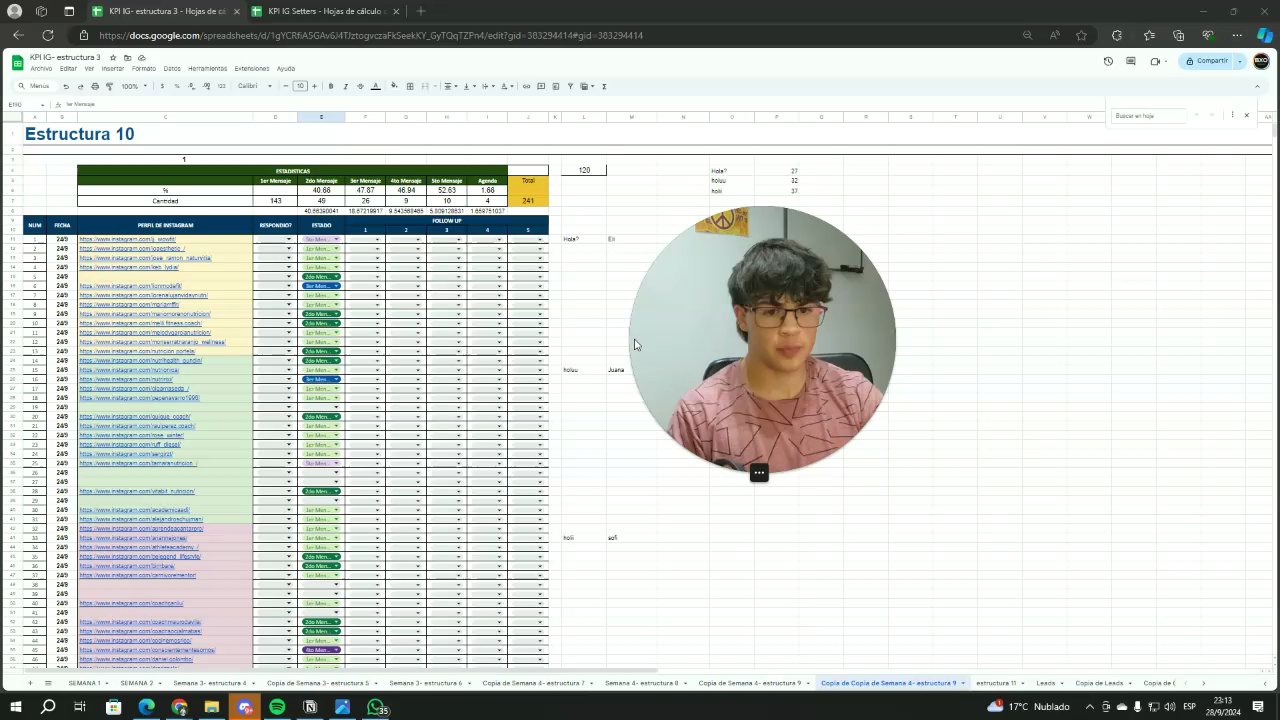Screen dimensions: 1280x720
Task: Click the Meet video call icon
Action: click(1156, 61)
